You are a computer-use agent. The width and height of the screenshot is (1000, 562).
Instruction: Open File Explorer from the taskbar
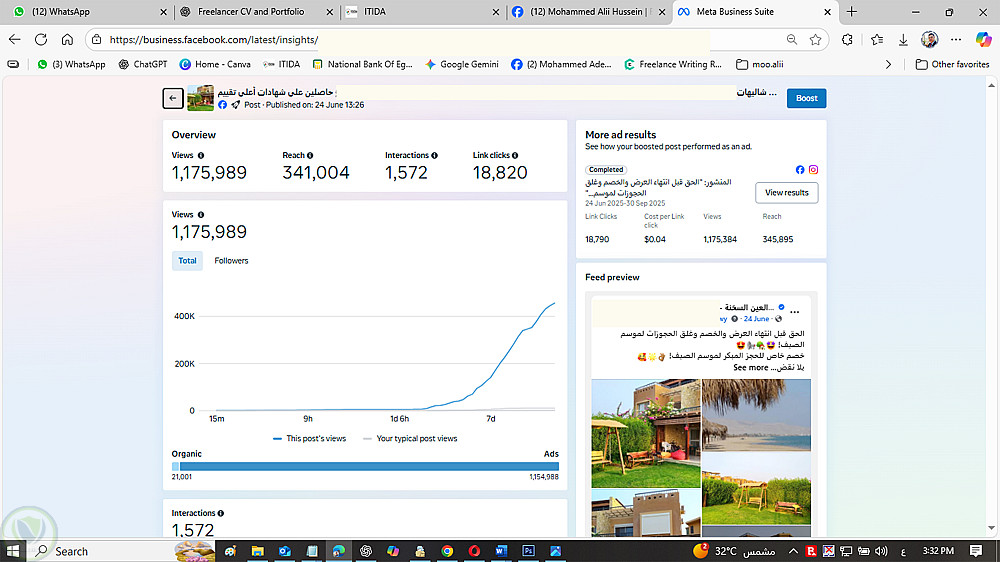tap(258, 551)
